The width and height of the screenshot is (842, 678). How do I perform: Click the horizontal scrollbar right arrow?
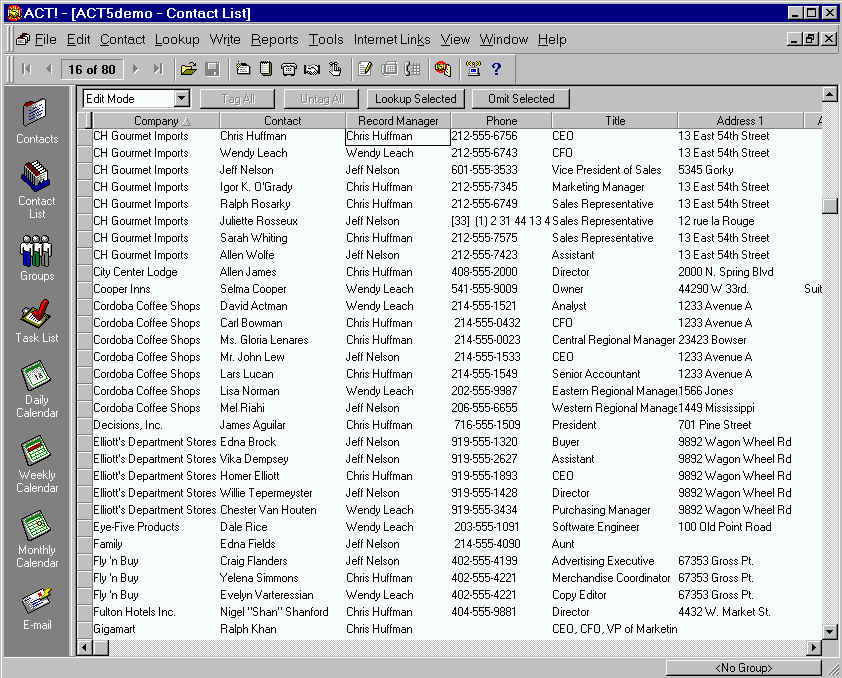coord(814,647)
